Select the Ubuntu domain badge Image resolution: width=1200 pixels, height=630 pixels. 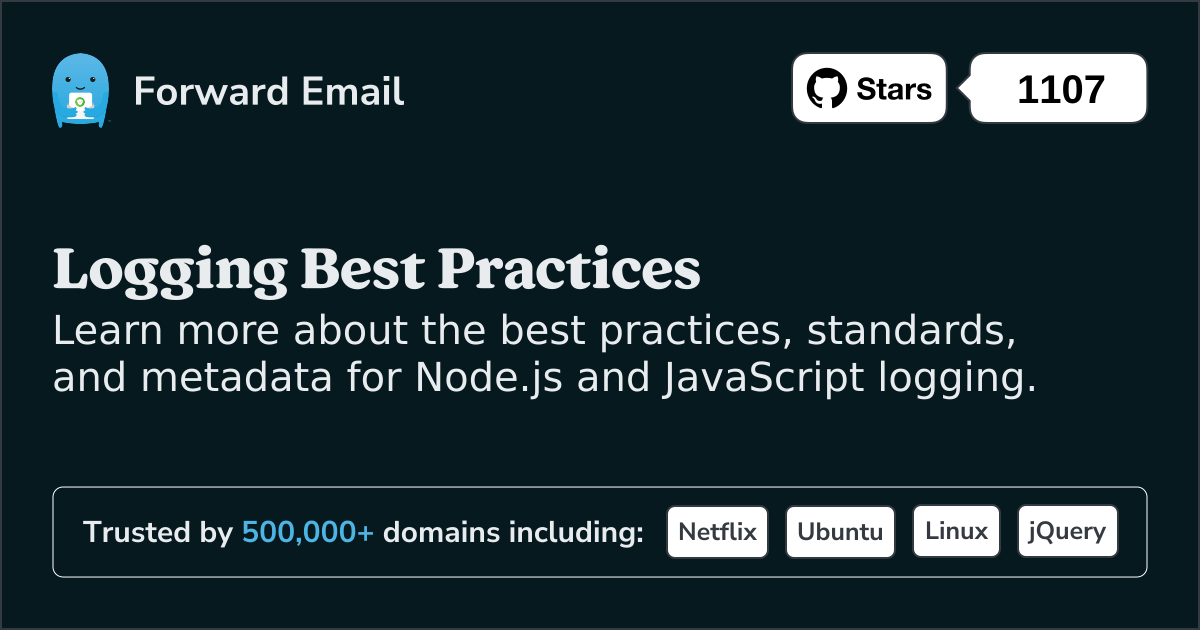click(x=840, y=531)
